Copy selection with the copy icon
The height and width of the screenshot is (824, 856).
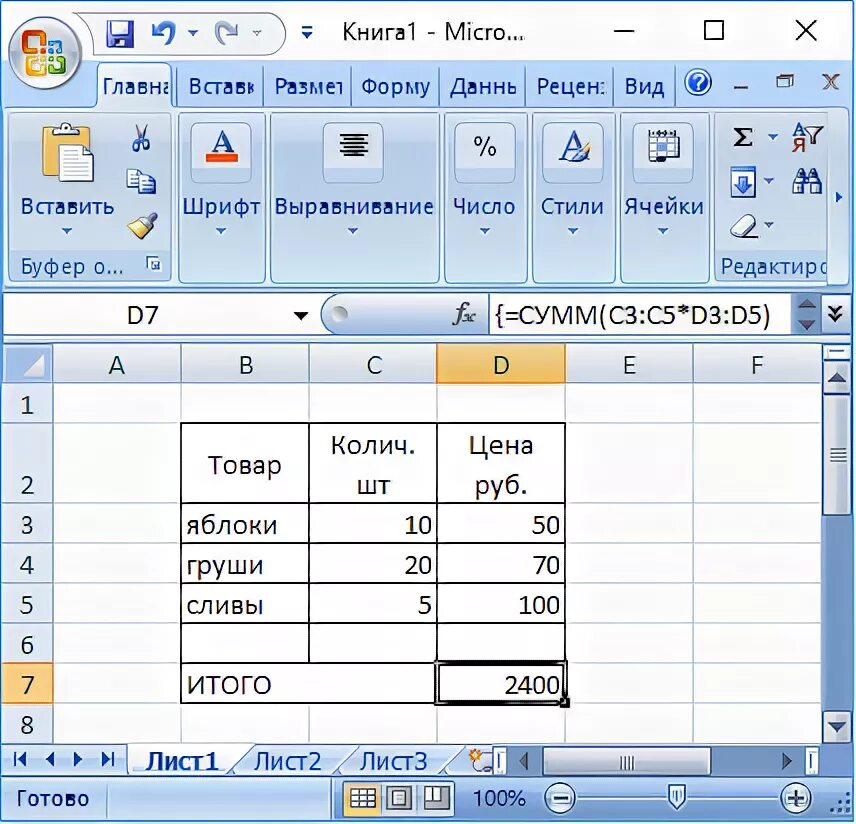click(141, 181)
